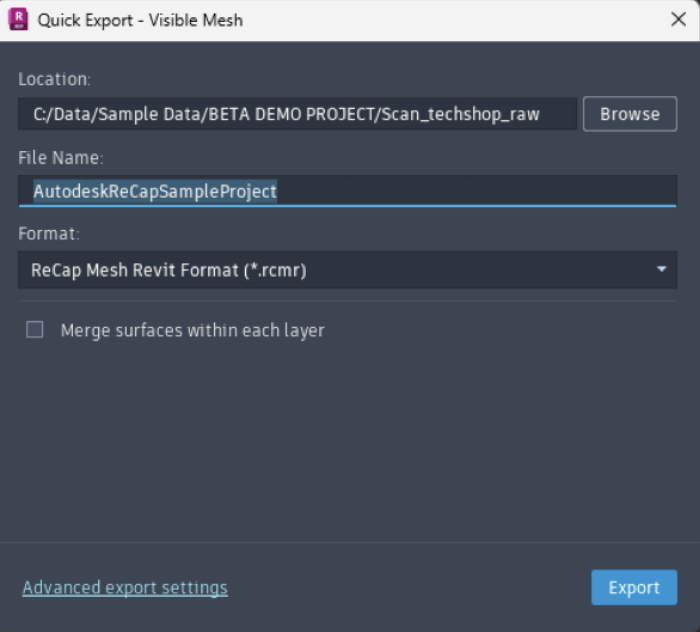
Task: Click the Format dropdown arrow
Action: click(661, 269)
